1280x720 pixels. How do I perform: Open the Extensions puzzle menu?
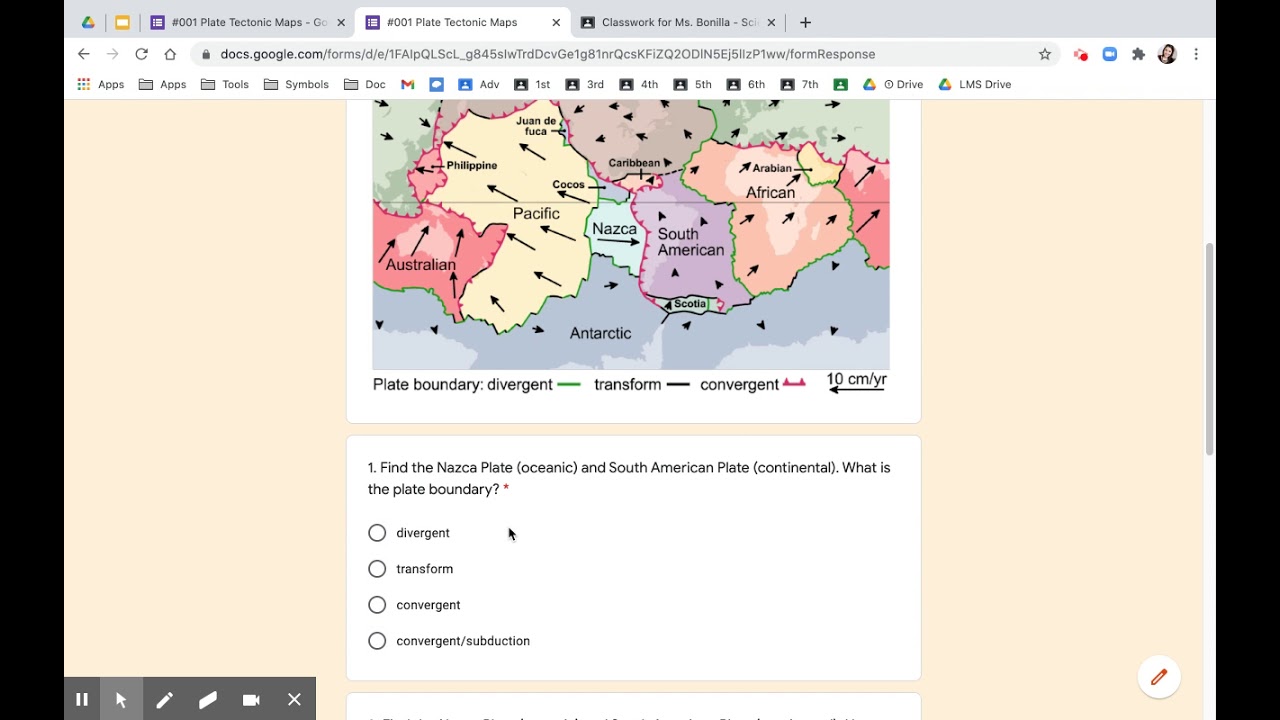(1138, 54)
